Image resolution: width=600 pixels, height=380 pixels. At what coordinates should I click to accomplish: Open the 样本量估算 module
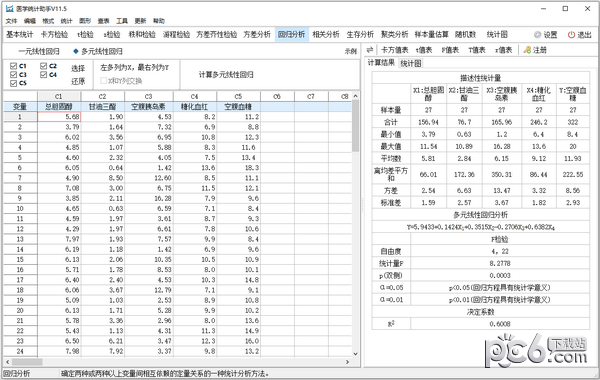432,34
